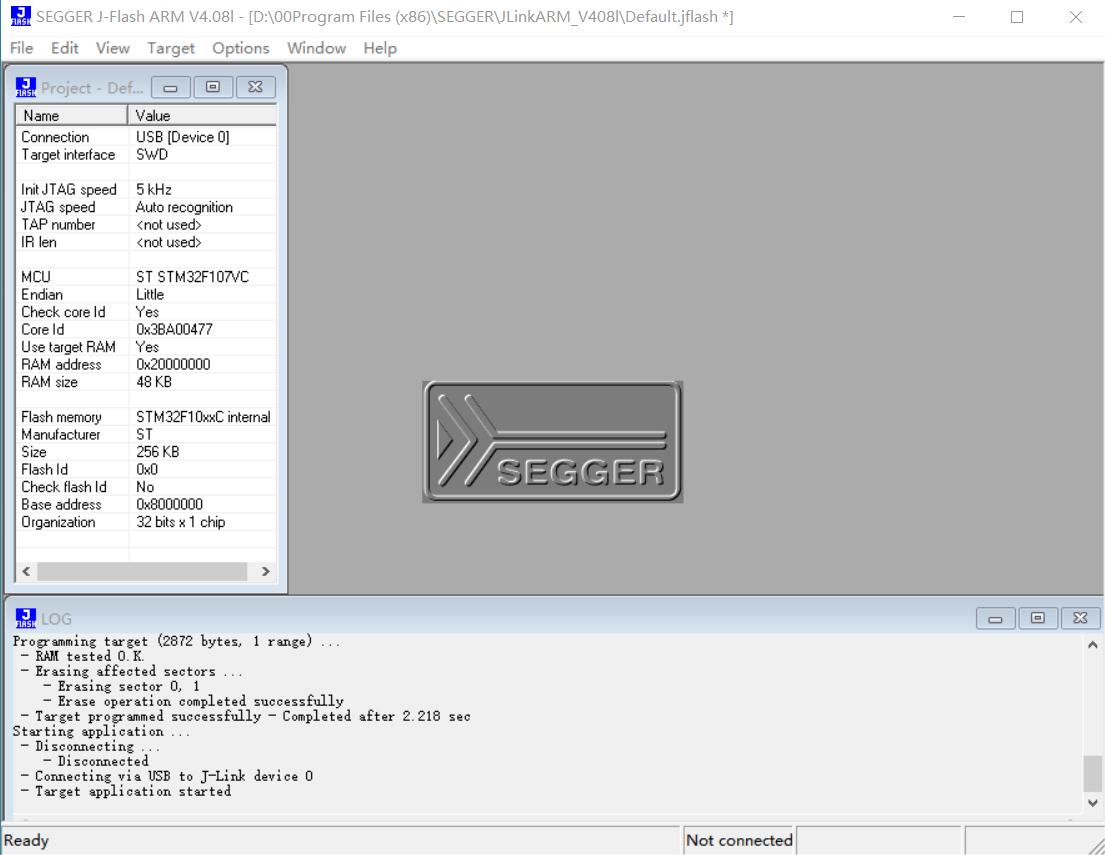The height and width of the screenshot is (855, 1105).
Task: Open the Window menu
Action: [x=316, y=48]
